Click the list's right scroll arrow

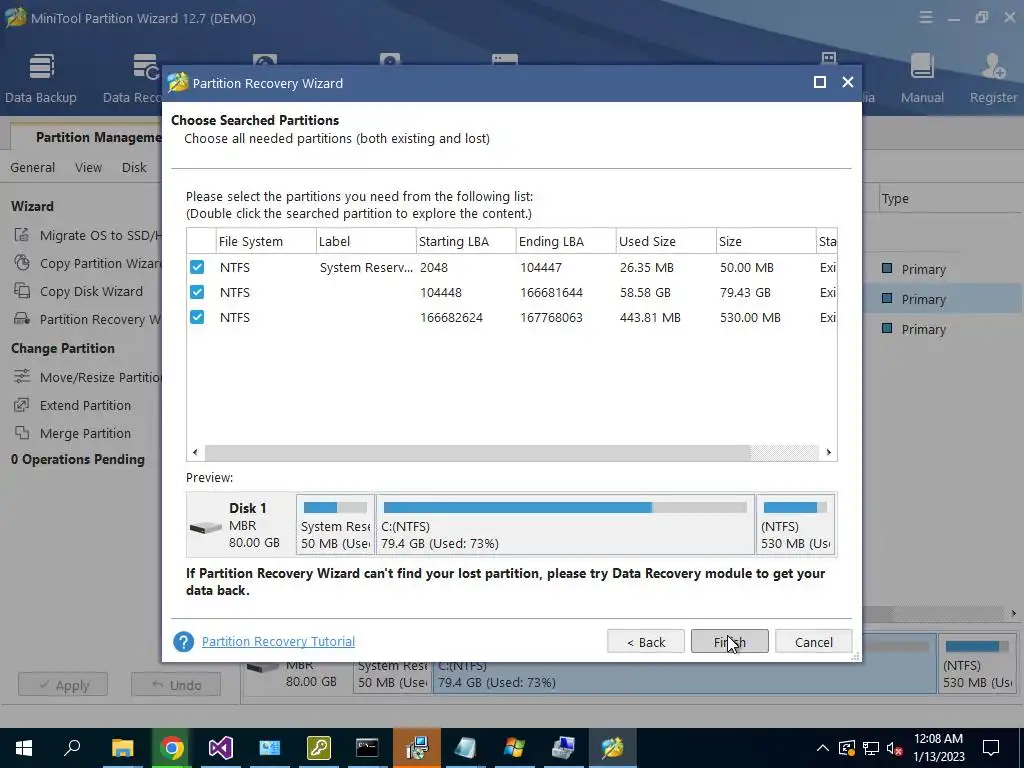click(x=828, y=452)
